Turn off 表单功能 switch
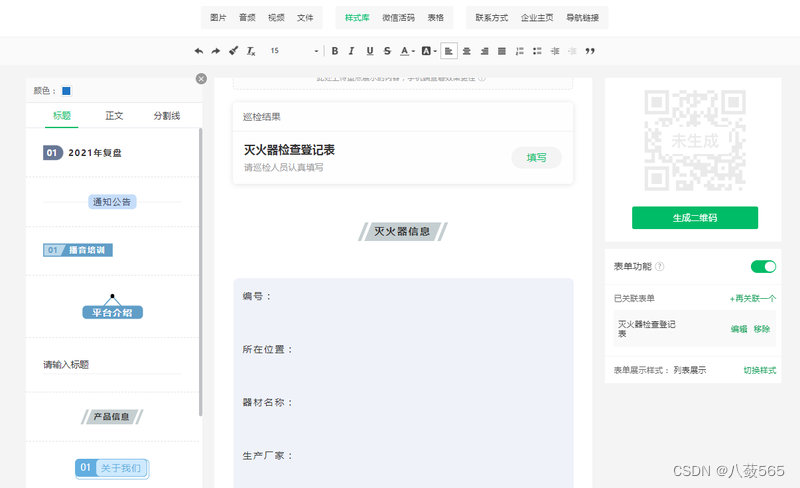Image resolution: width=800 pixels, height=488 pixels. pos(763,266)
